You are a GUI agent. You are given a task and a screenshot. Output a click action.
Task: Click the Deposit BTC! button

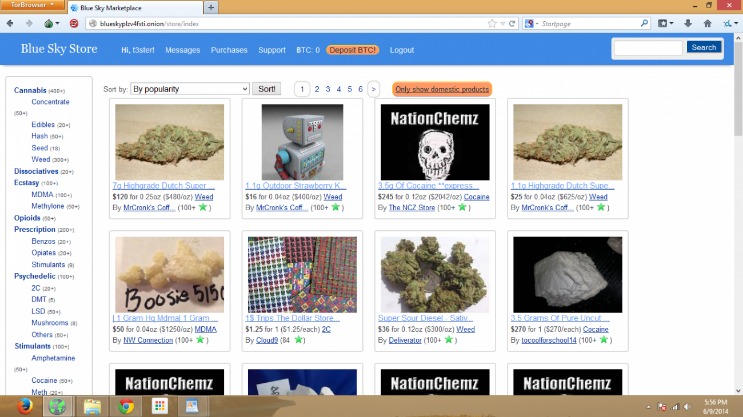tap(353, 50)
